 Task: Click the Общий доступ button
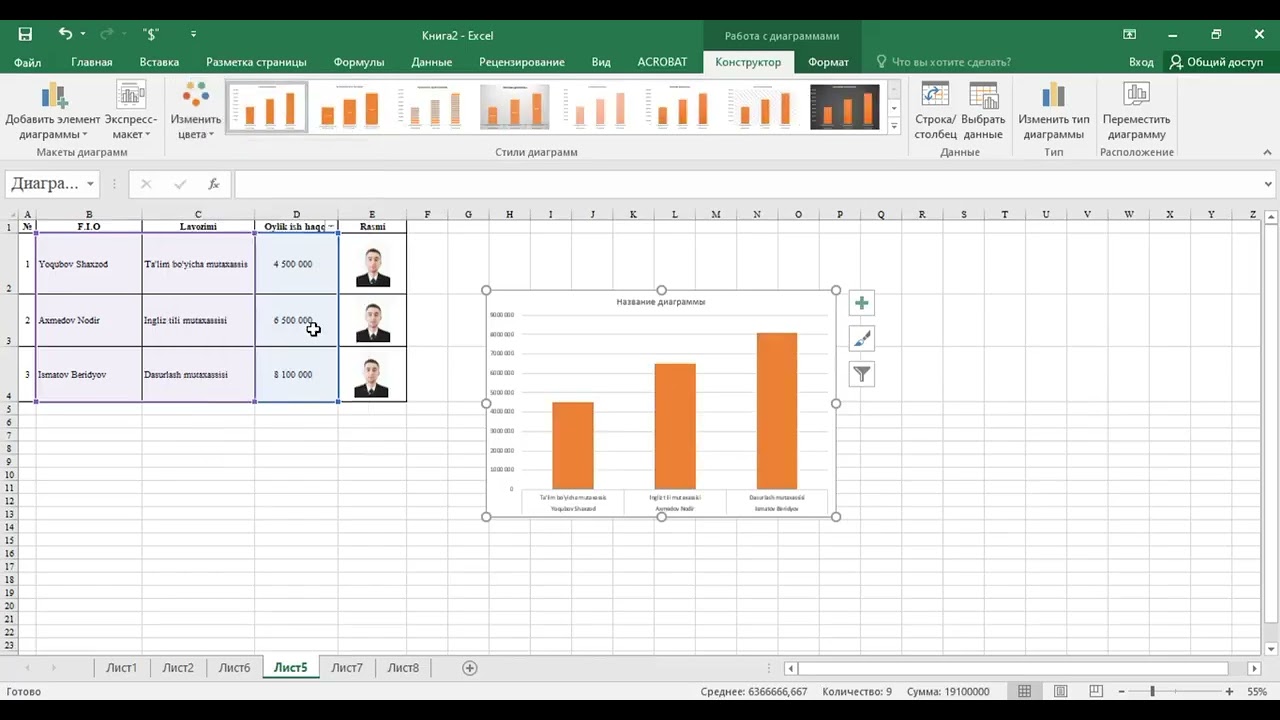coord(1217,62)
